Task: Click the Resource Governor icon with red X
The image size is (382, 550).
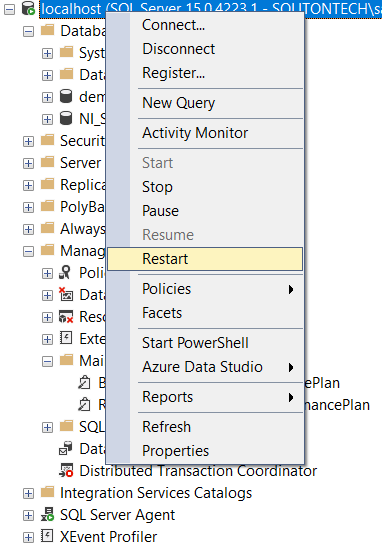Action: click(66, 317)
